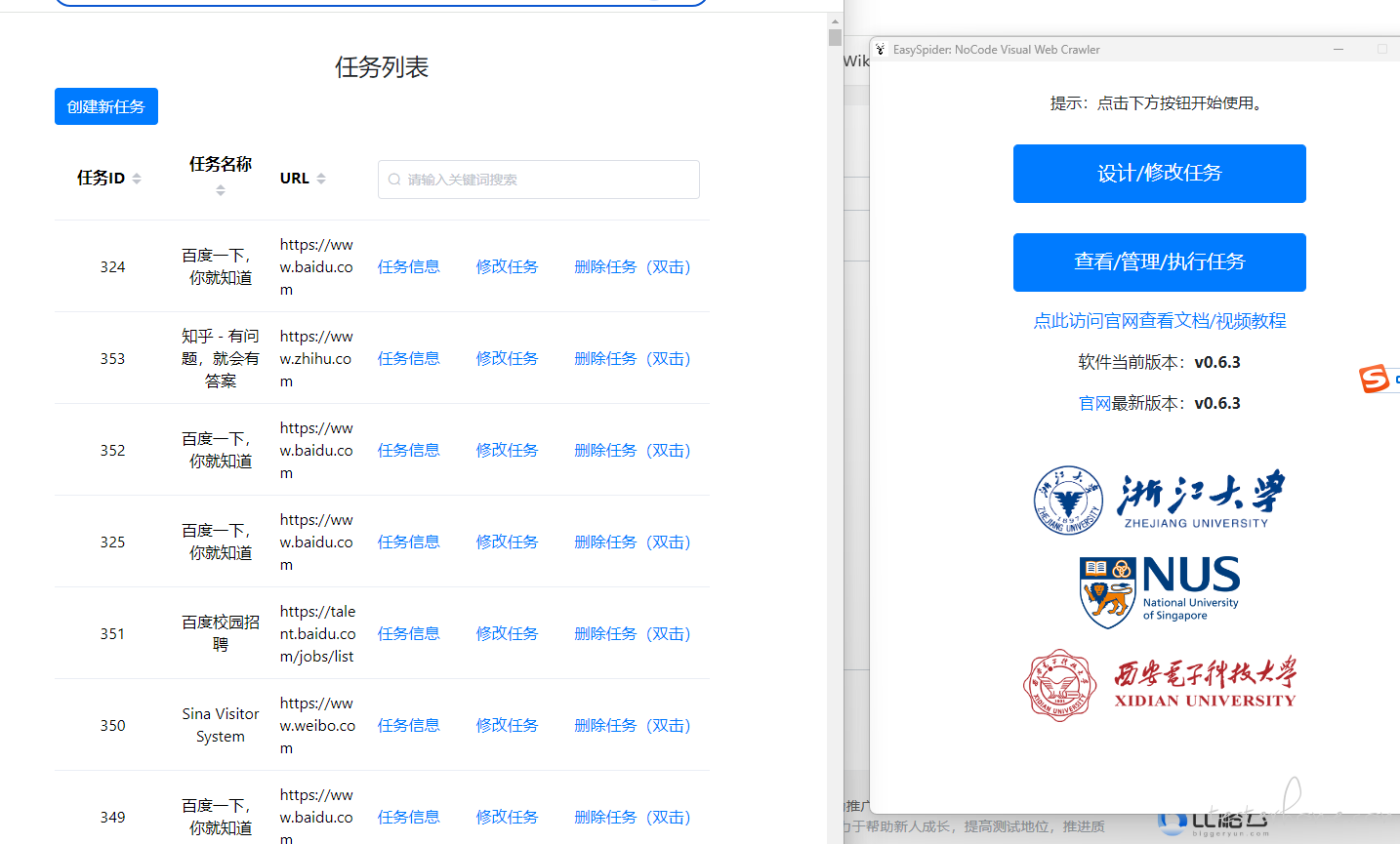Click 修改任务 for task 349
This screenshot has height=844, width=1400.
point(508,817)
